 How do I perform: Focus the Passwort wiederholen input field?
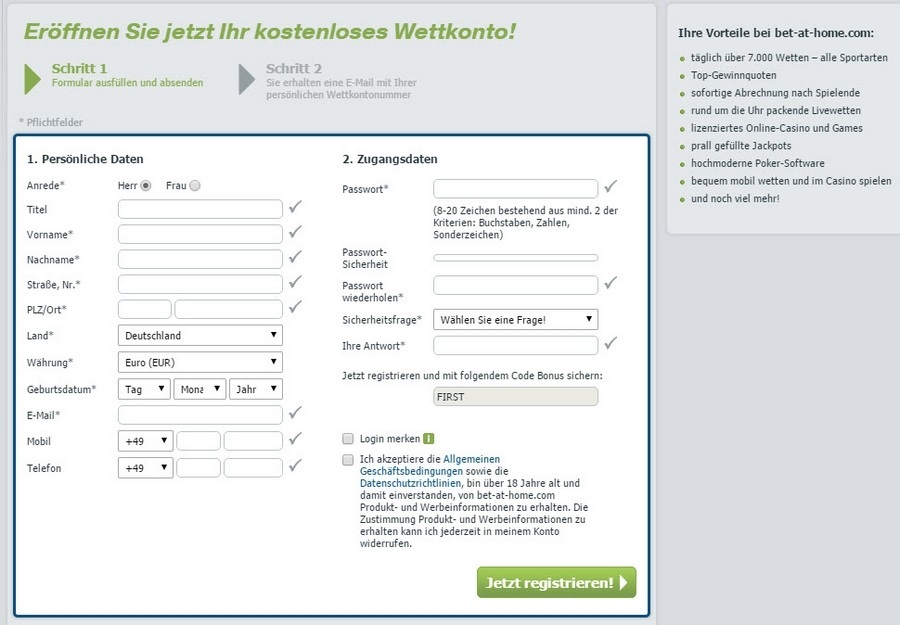point(515,285)
